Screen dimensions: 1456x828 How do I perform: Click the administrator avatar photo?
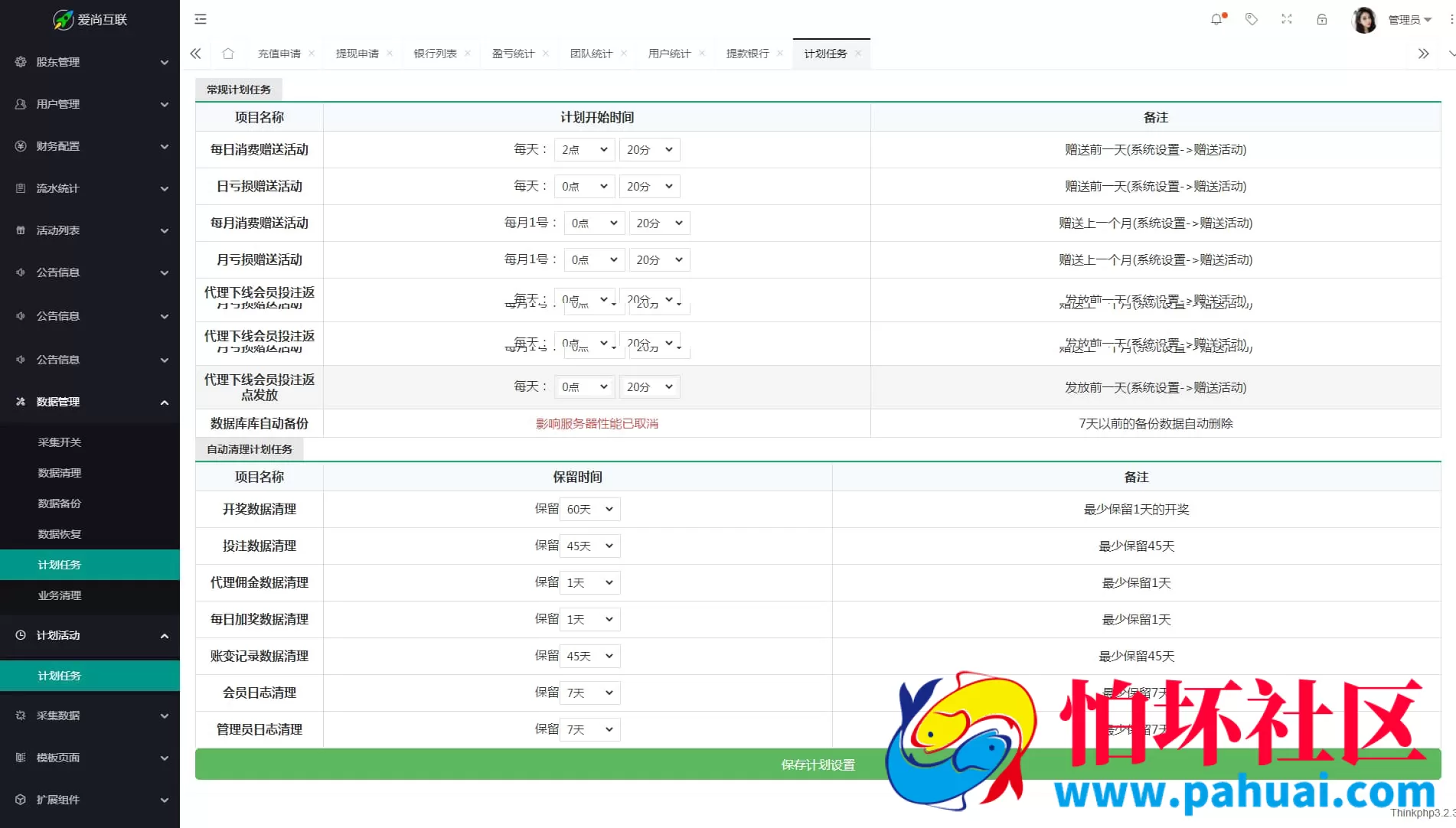(x=1364, y=18)
